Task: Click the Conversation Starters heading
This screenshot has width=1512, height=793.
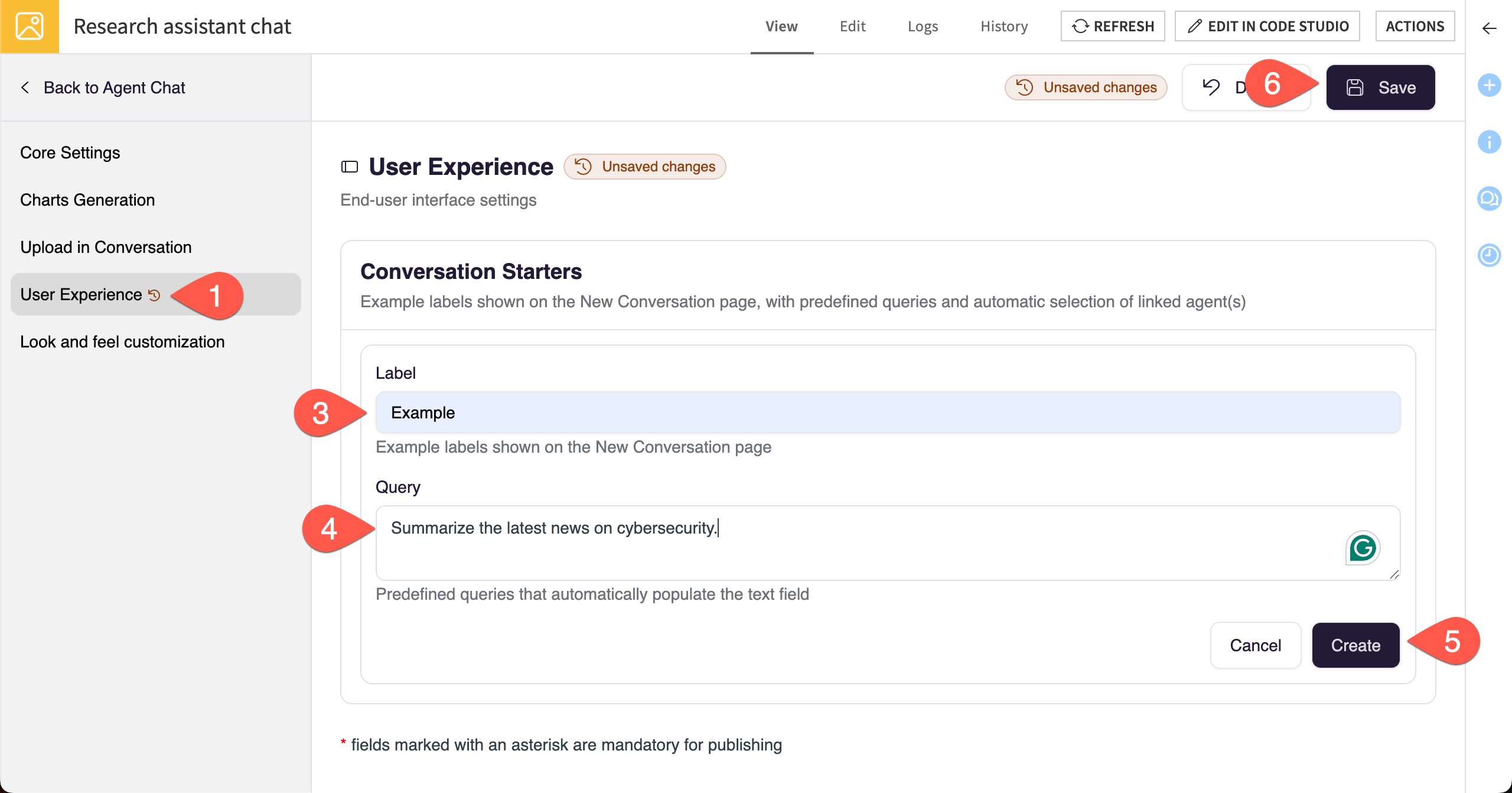Action: [x=471, y=271]
